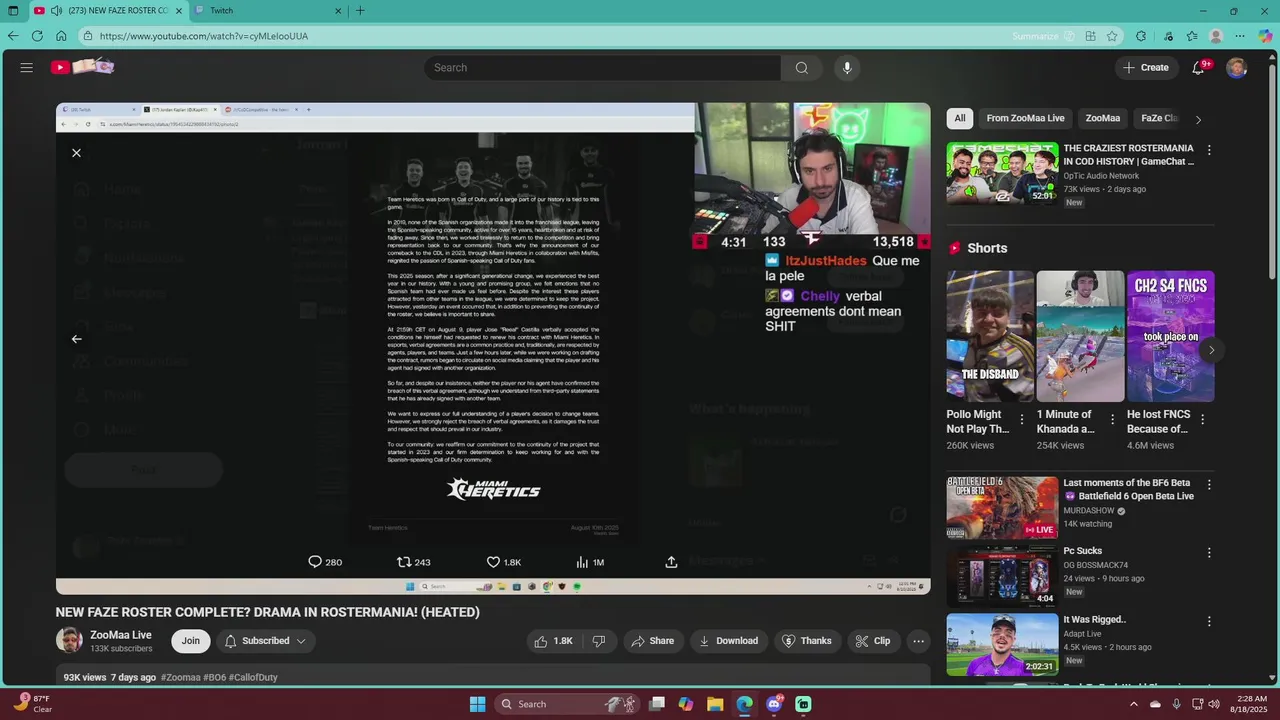Image resolution: width=1280 pixels, height=720 pixels.
Task: Open ZooMaa Live channel name link
Action: (x=121, y=635)
